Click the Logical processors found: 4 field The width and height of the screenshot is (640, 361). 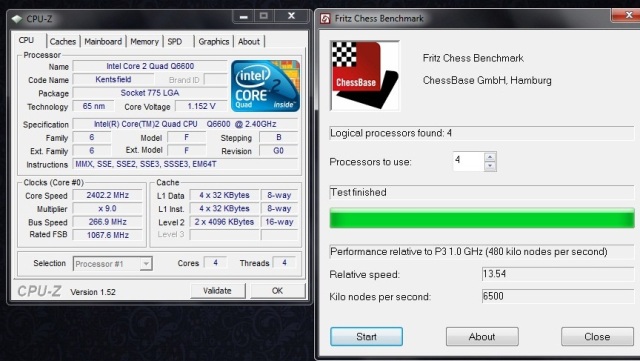[482, 133]
